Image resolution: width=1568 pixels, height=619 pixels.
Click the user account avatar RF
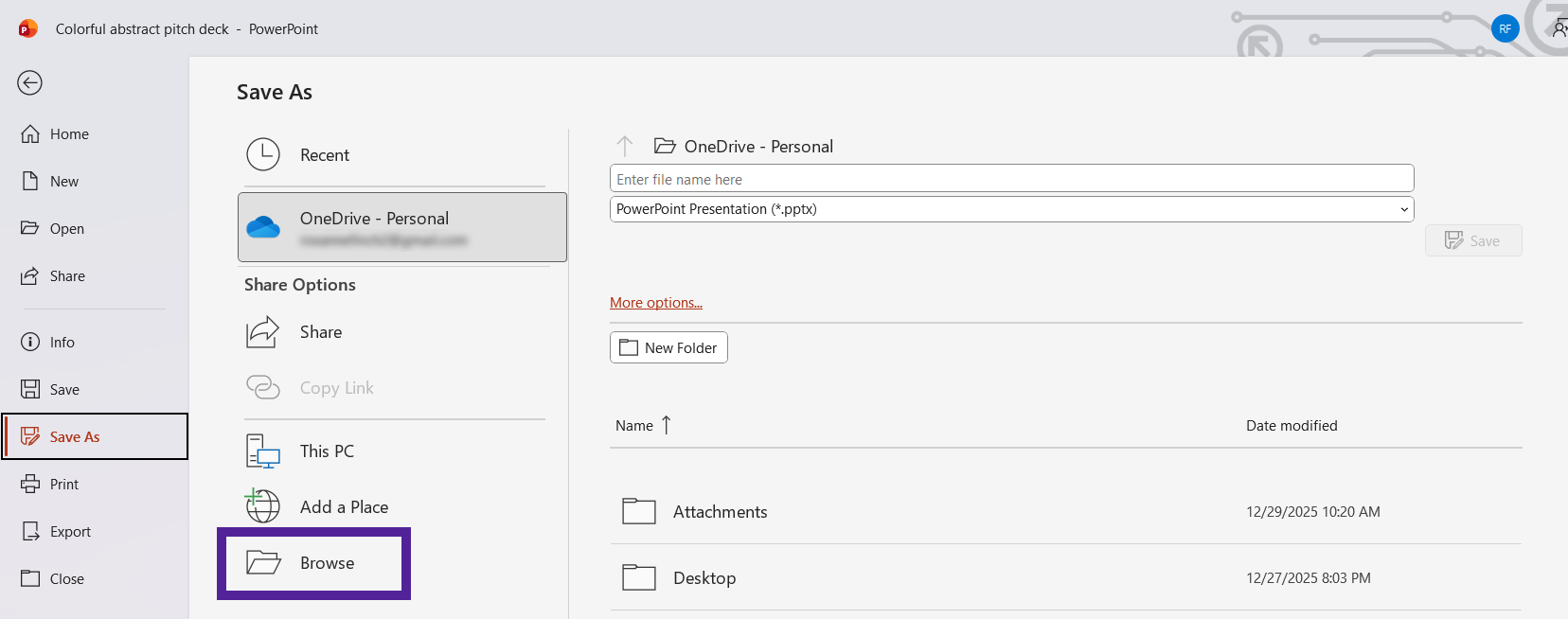[1505, 28]
